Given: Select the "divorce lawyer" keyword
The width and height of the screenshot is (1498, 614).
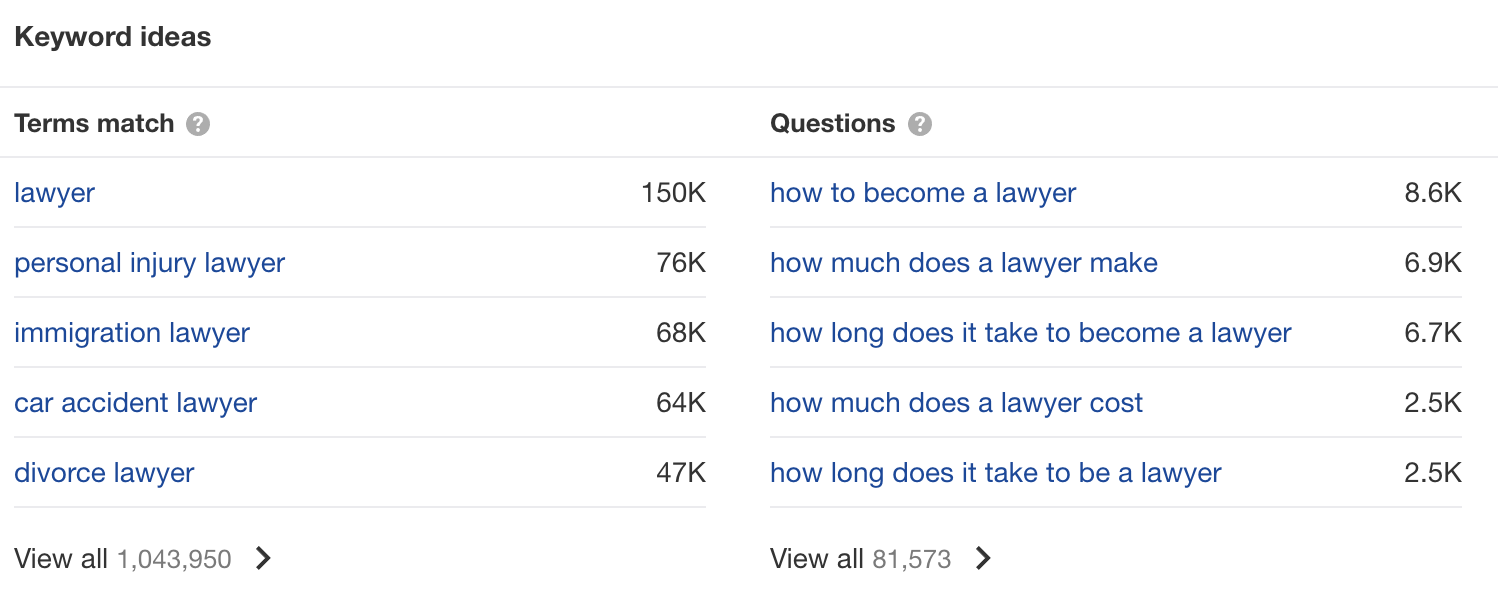Looking at the screenshot, I should coord(104,473).
